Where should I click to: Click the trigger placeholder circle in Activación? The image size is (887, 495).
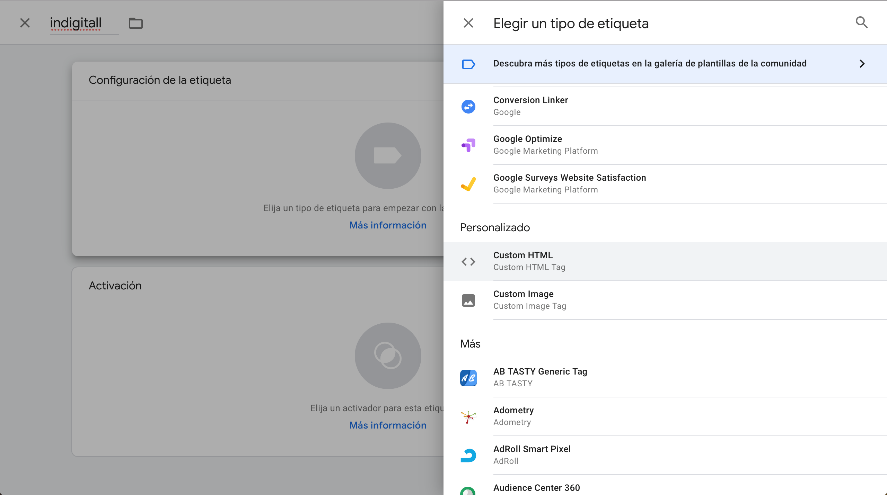tap(387, 355)
